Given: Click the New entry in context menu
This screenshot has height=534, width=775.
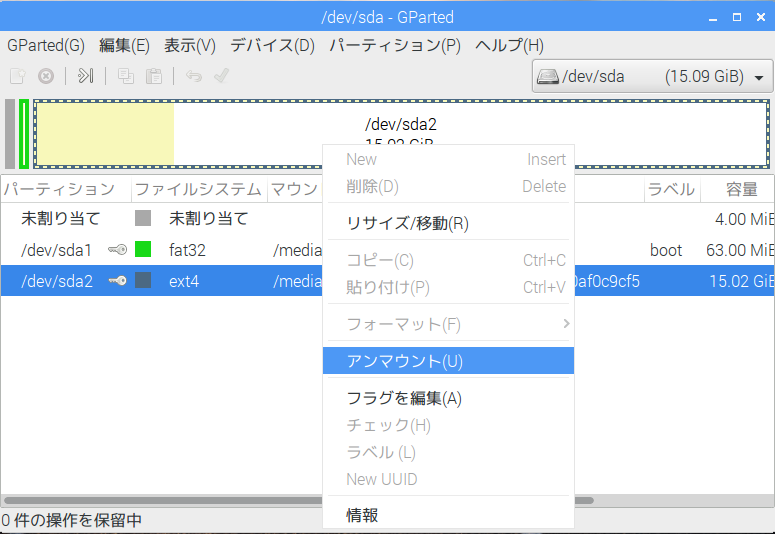Looking at the screenshot, I should point(448,159).
